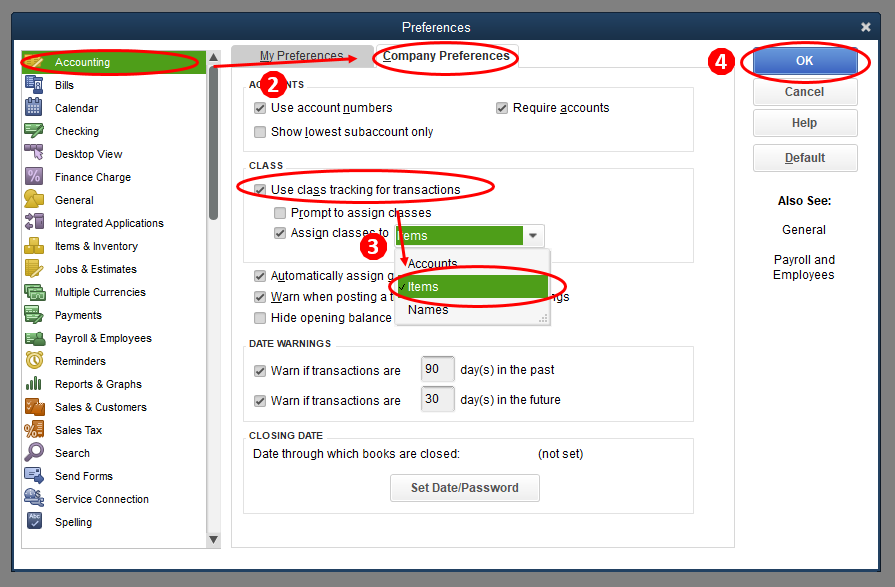Open the Assign classes to dropdown arrow
895x587 pixels.
(533, 235)
